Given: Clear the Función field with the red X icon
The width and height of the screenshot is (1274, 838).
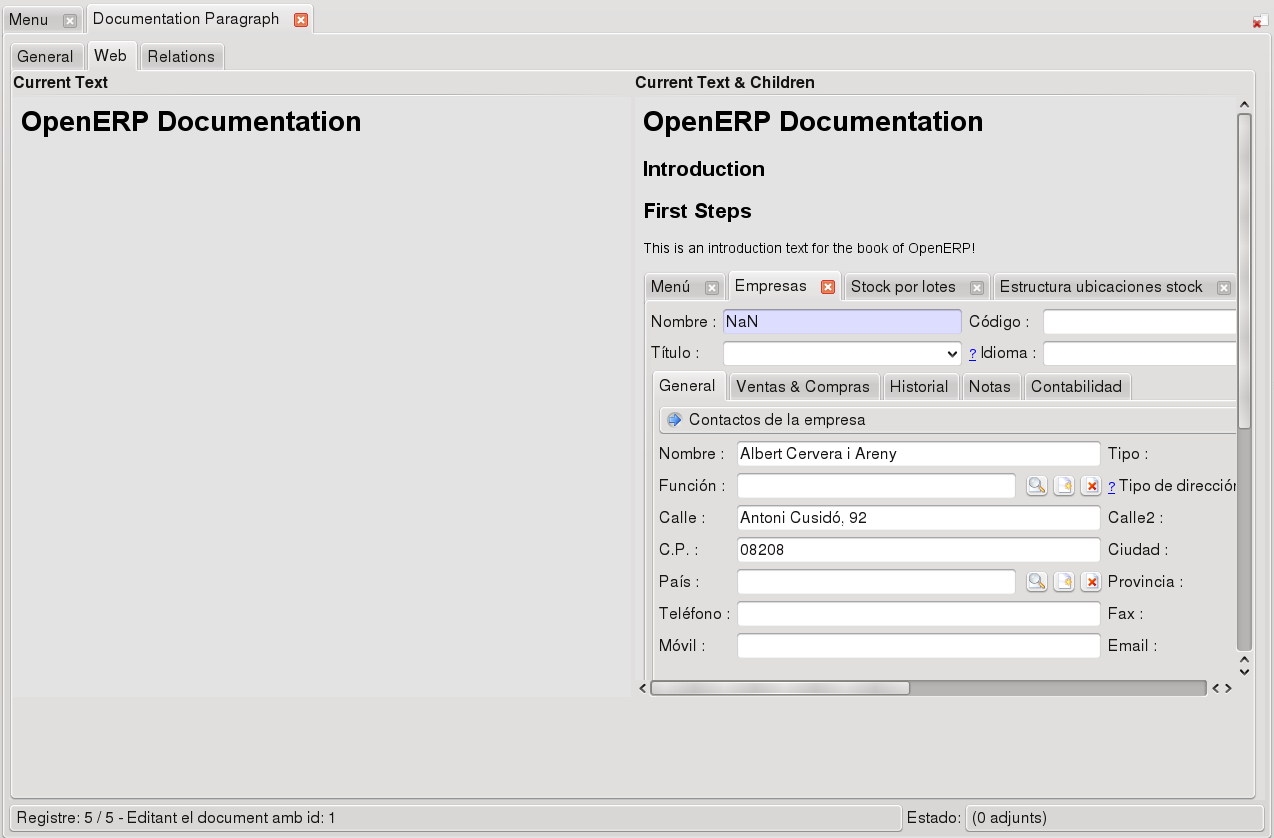Looking at the screenshot, I should (1091, 486).
